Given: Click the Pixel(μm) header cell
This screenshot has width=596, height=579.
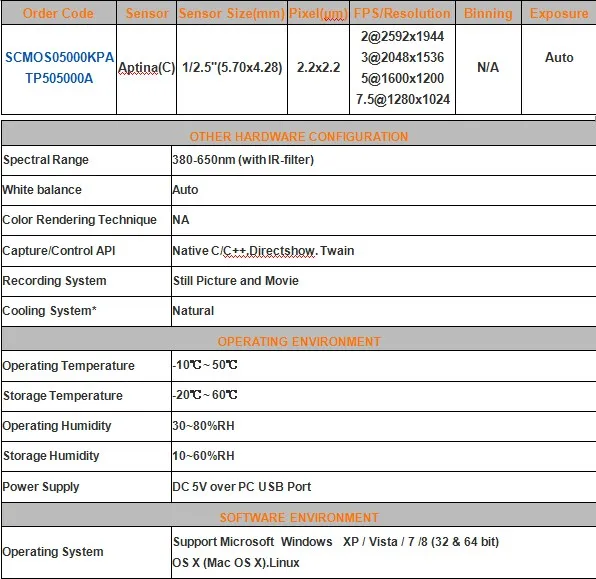Looking at the screenshot, I should point(319,13).
